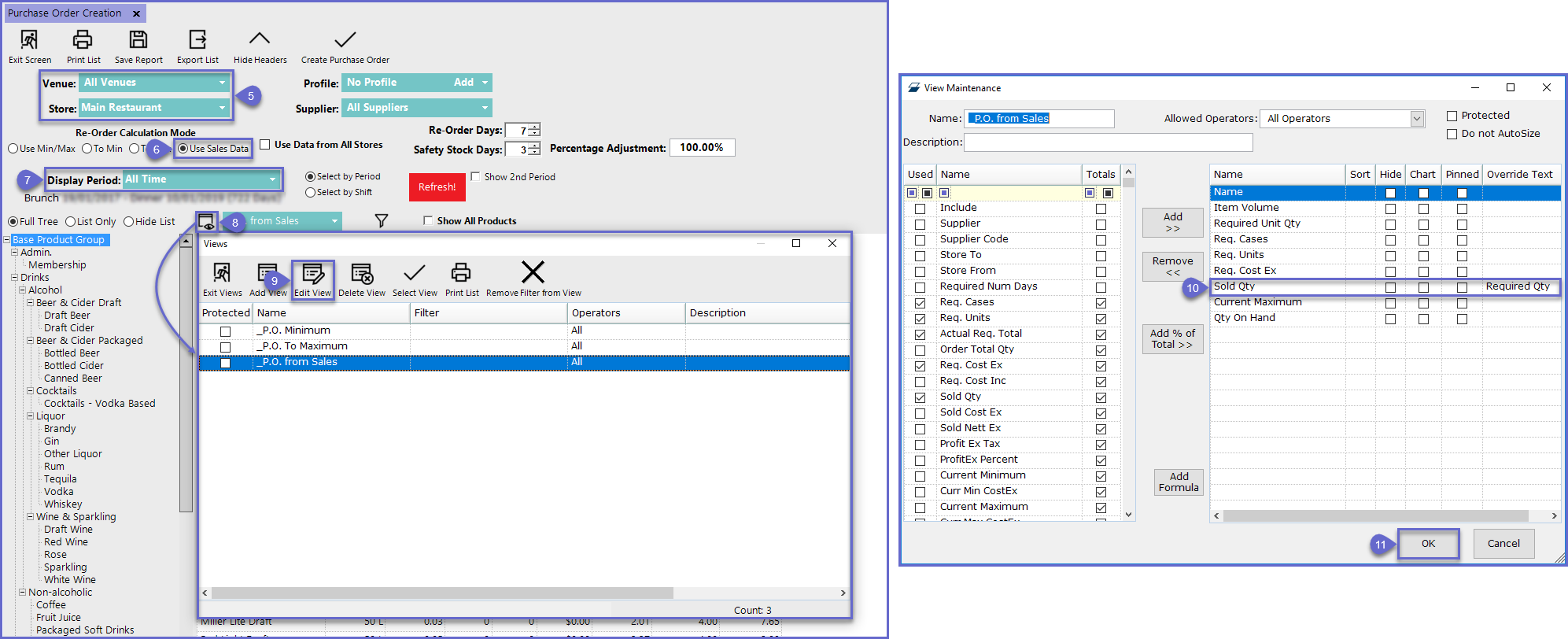Click Exit Views icon in Views window
Screen dimensions: 1568x639
pyautogui.click(x=222, y=273)
